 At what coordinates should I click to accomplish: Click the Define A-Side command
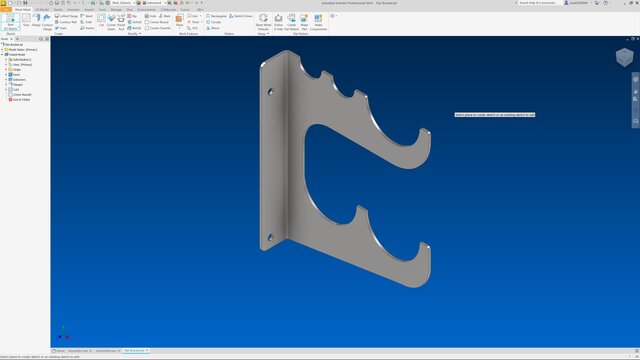[x=278, y=22]
